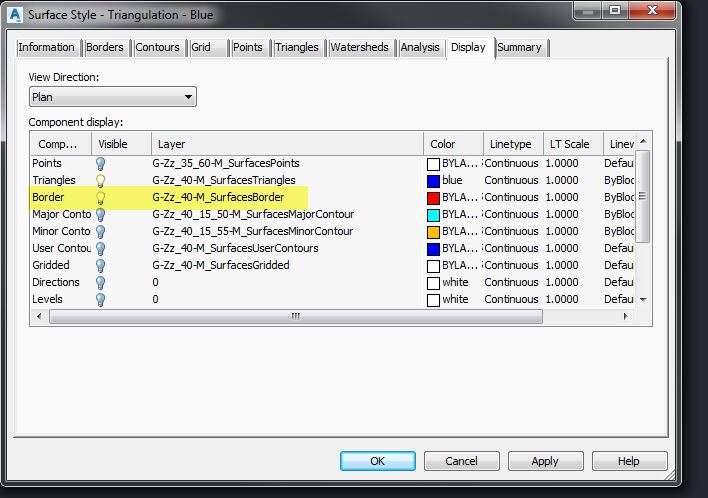Image resolution: width=708 pixels, height=498 pixels.
Task: Click the 1.0000 LT Scale for Triangles
Action: pos(562,180)
